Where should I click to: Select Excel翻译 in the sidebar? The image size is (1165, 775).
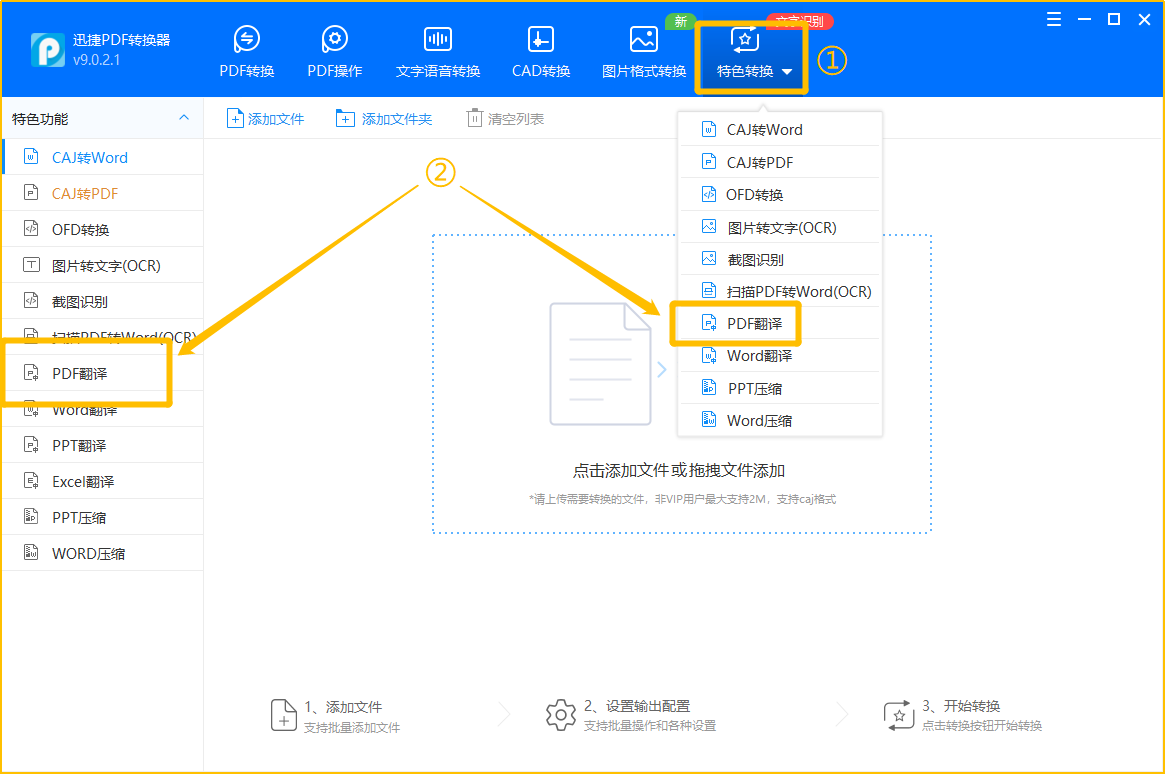pos(103,481)
